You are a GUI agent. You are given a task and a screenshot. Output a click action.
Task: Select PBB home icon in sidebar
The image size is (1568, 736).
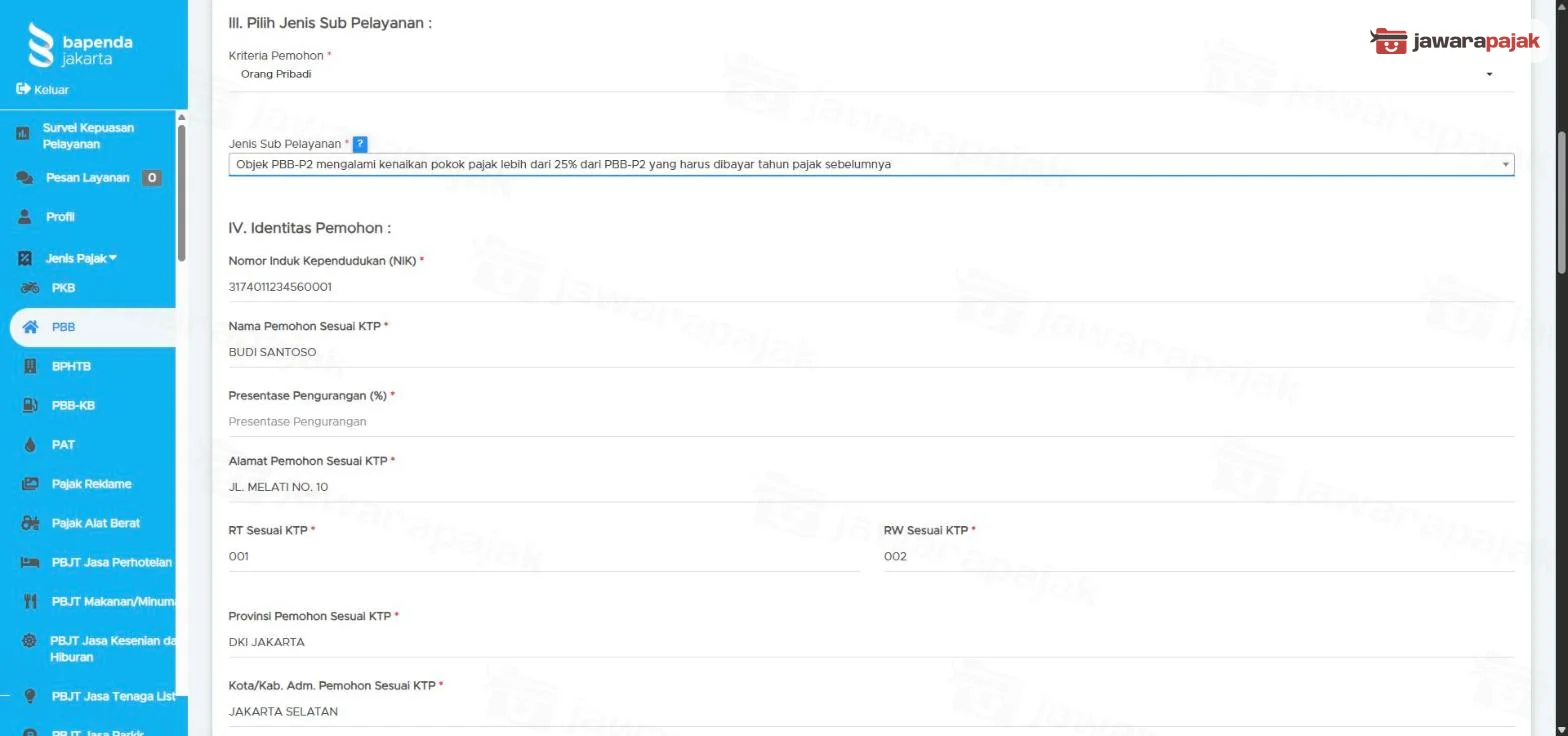[30, 327]
